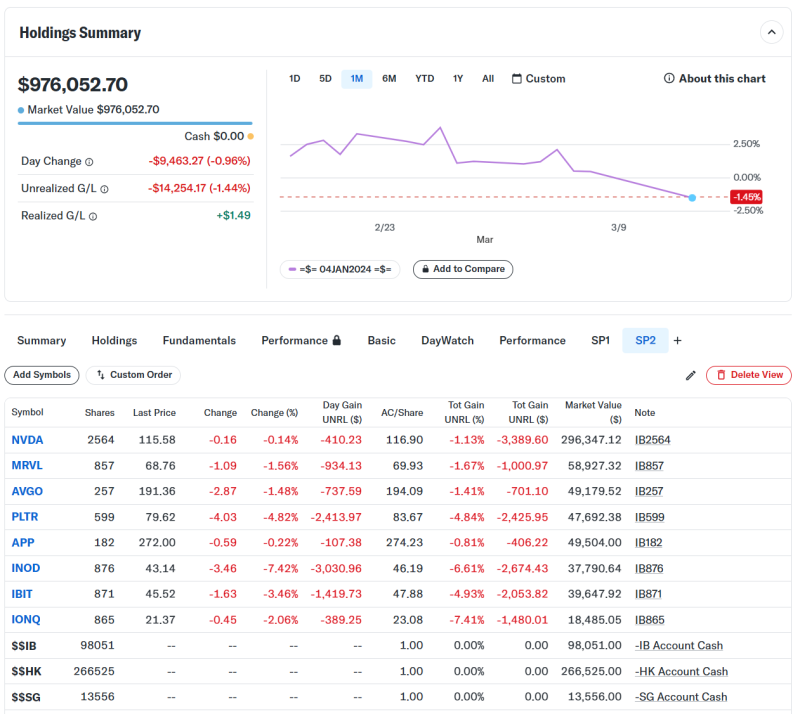Click the Add Symbols button
The width and height of the screenshot is (800, 714).
pyautogui.click(x=42, y=375)
